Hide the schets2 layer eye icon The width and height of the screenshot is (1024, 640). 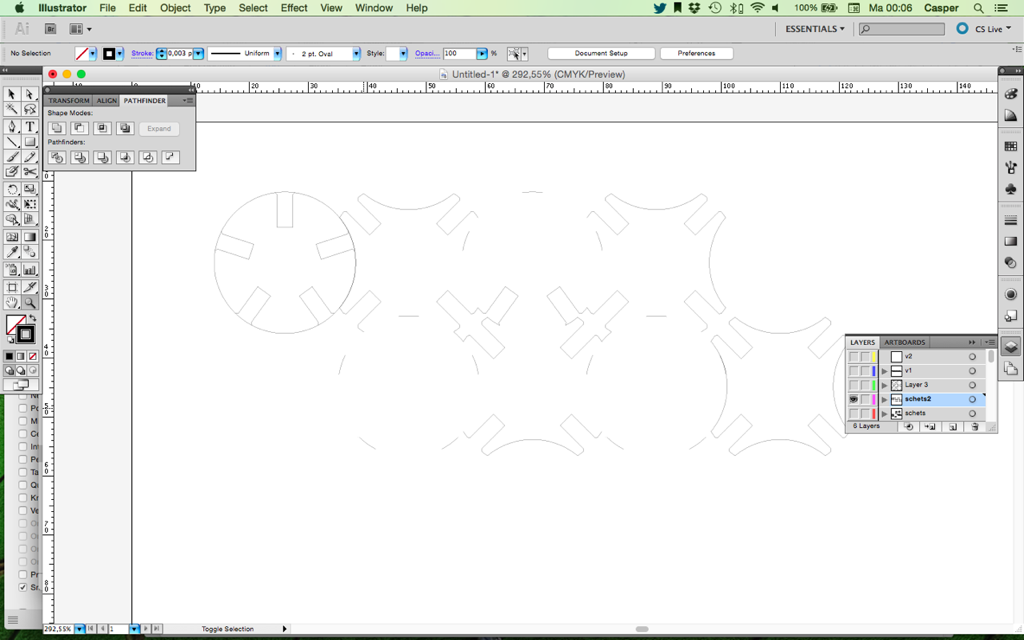[854, 399]
